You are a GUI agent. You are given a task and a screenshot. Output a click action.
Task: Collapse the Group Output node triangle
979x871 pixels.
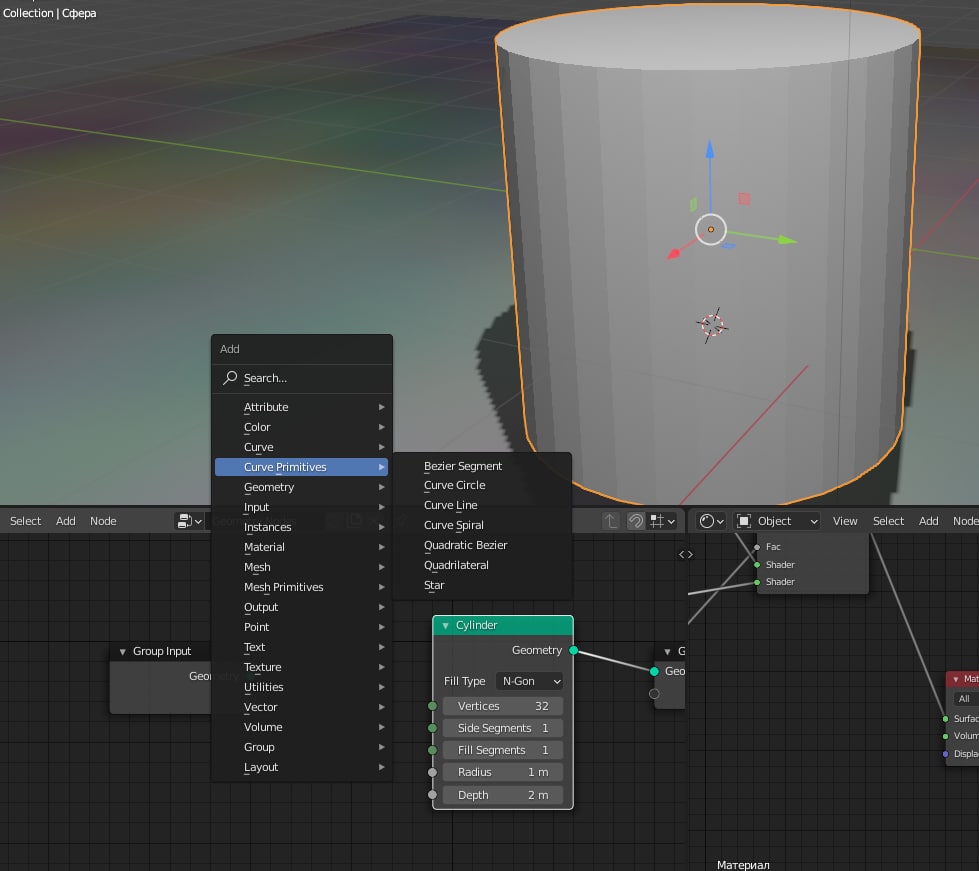pyautogui.click(x=667, y=651)
